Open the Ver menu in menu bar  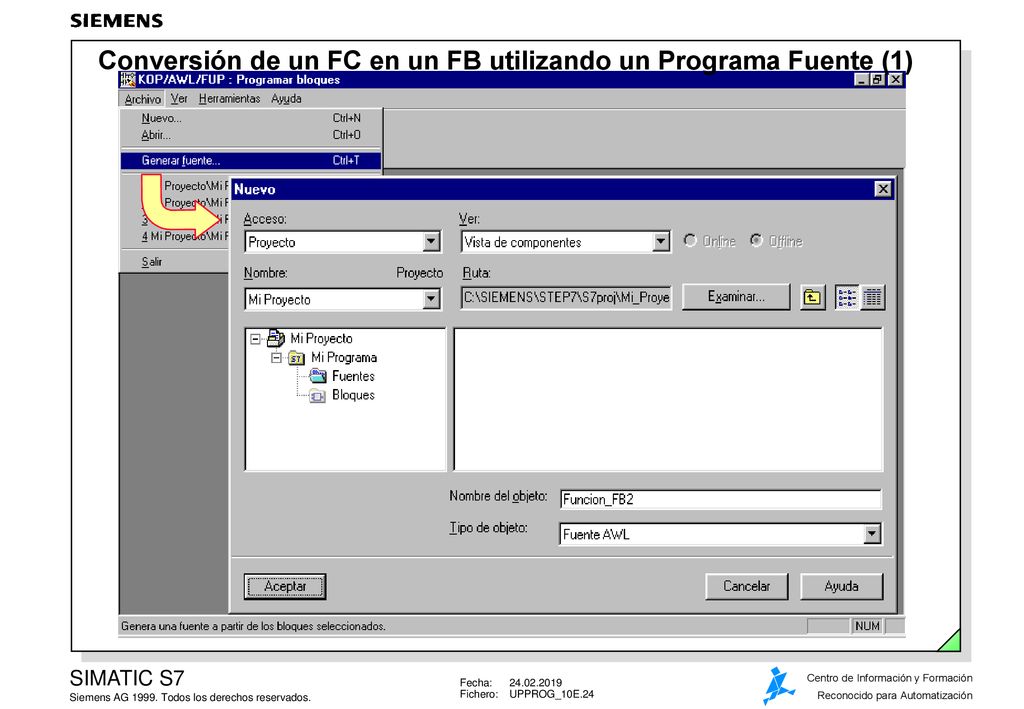pos(179,99)
